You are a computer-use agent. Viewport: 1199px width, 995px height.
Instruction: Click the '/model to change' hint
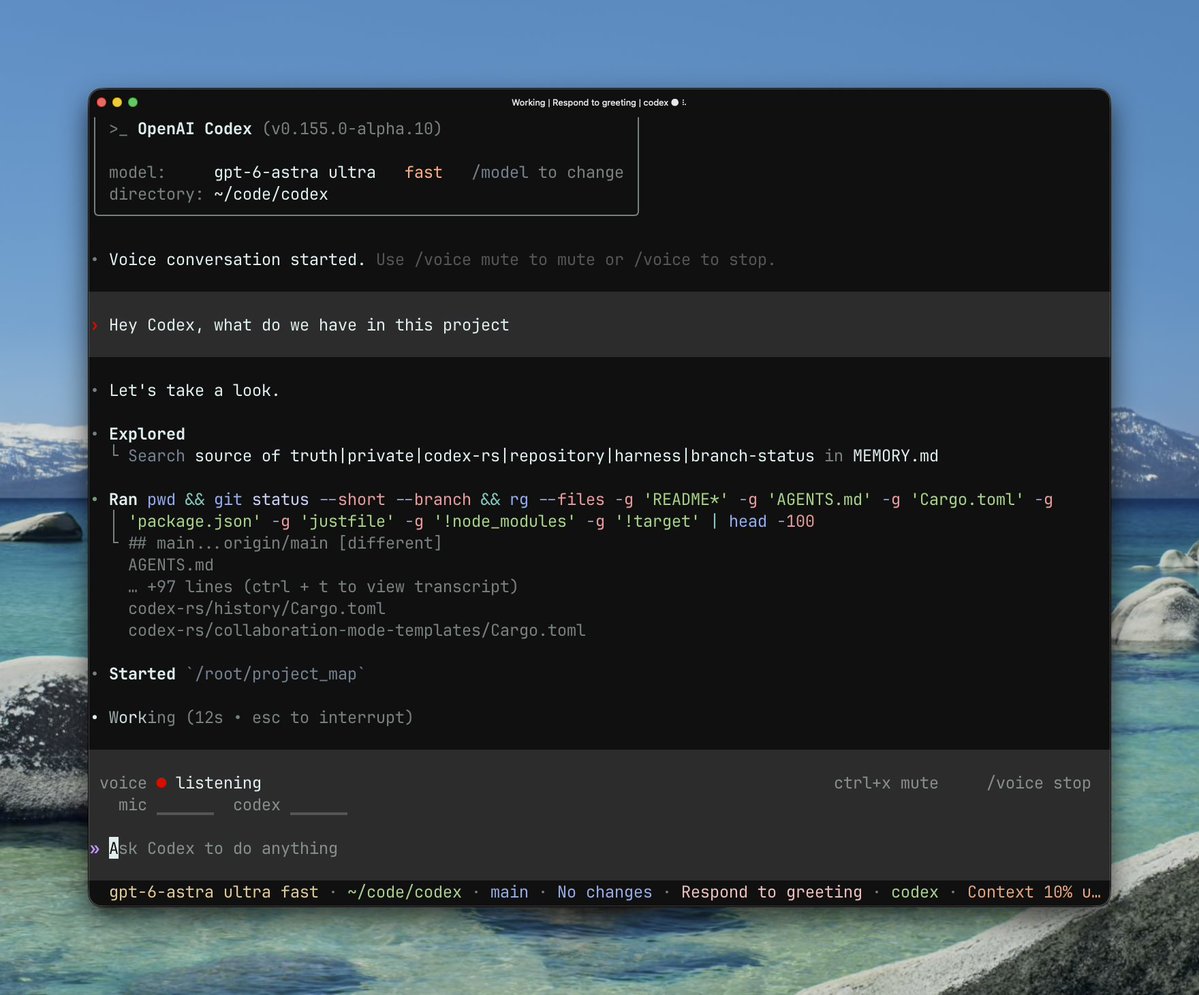(548, 172)
